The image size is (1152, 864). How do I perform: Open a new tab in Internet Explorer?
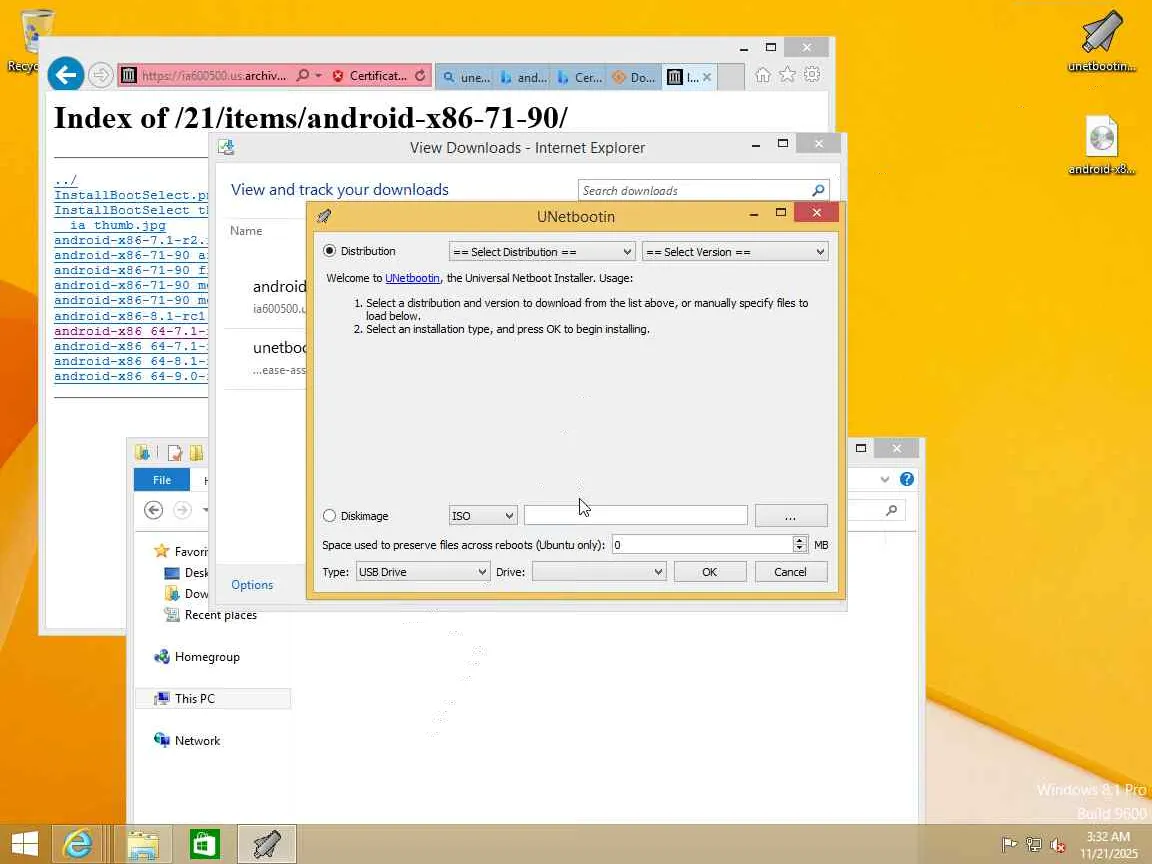coord(730,77)
